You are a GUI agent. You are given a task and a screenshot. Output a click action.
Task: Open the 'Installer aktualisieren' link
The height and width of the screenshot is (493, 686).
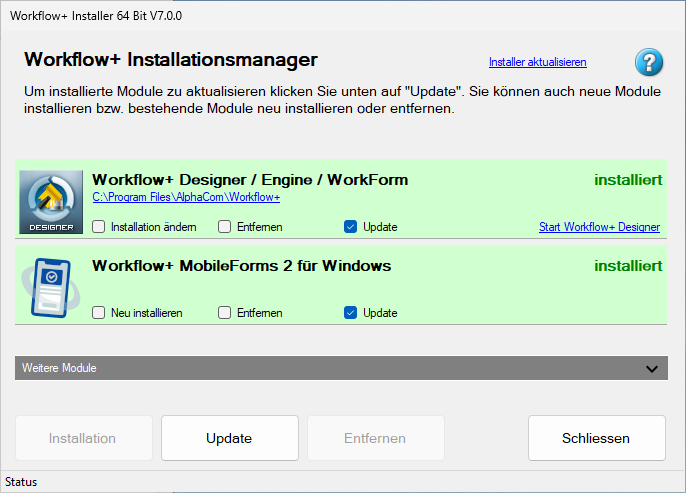click(x=538, y=62)
